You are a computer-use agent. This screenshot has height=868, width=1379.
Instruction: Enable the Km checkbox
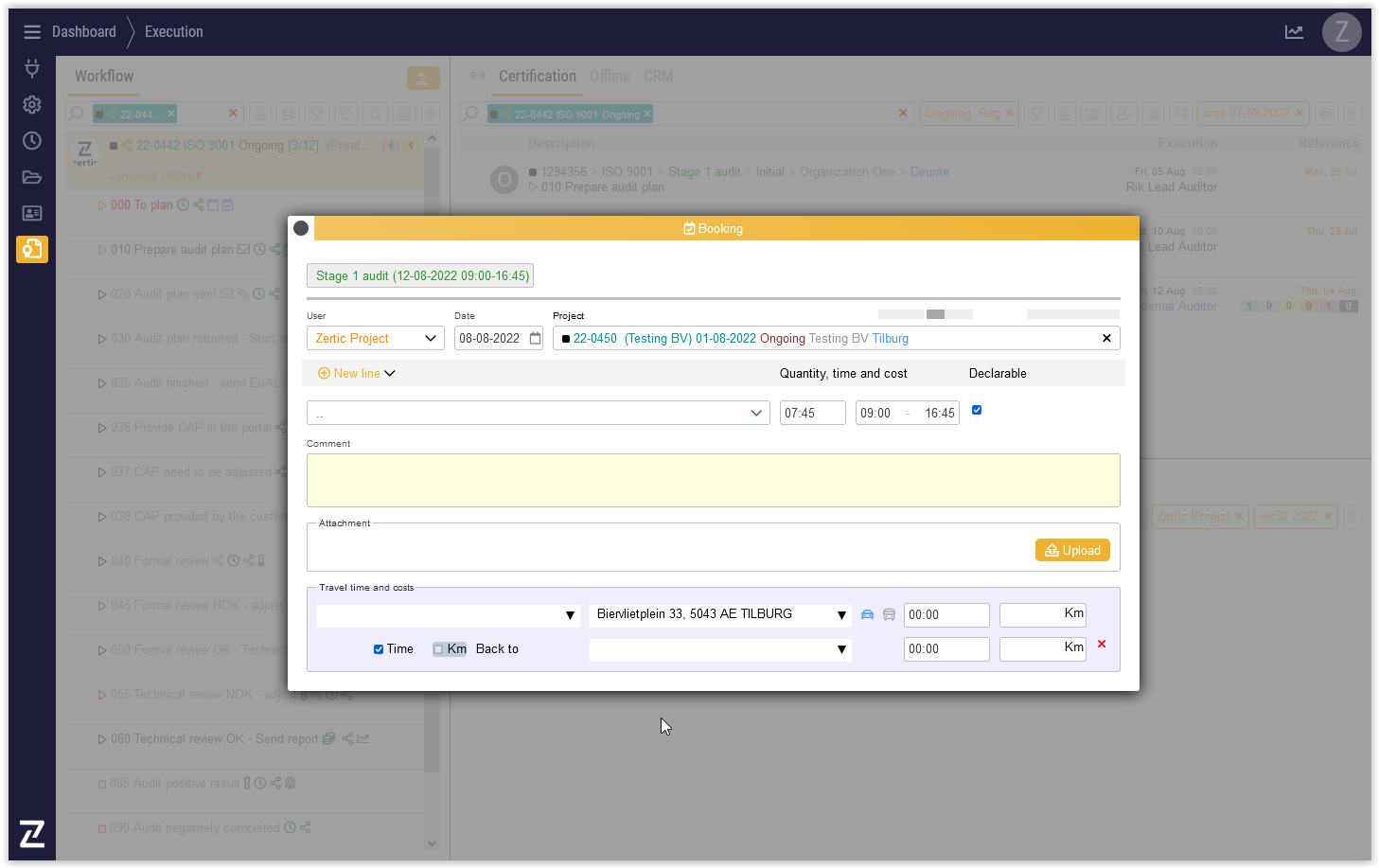click(438, 649)
